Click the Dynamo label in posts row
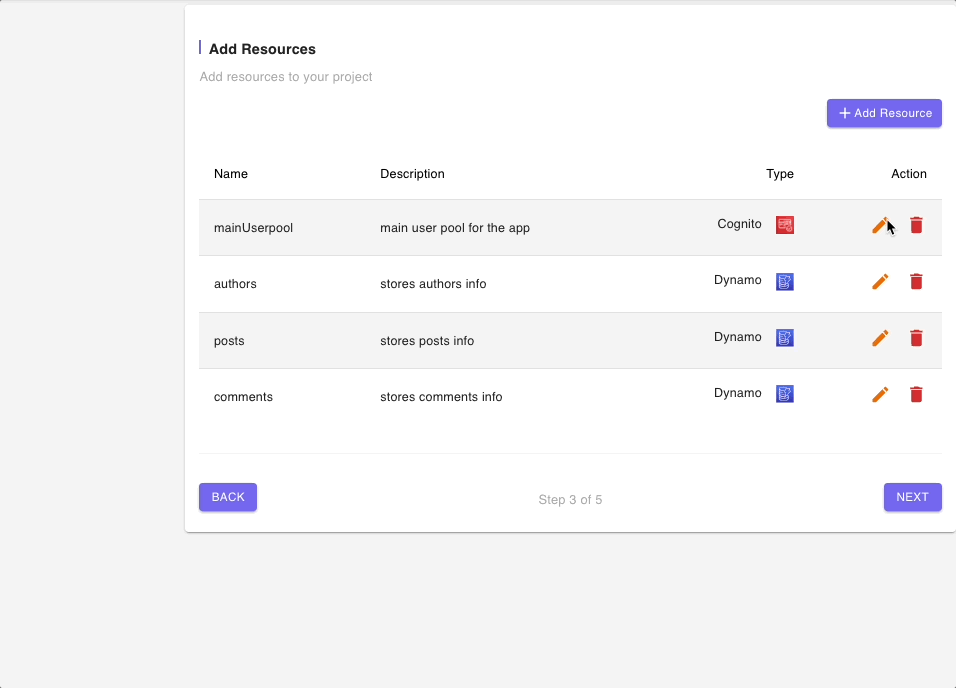 tap(738, 337)
